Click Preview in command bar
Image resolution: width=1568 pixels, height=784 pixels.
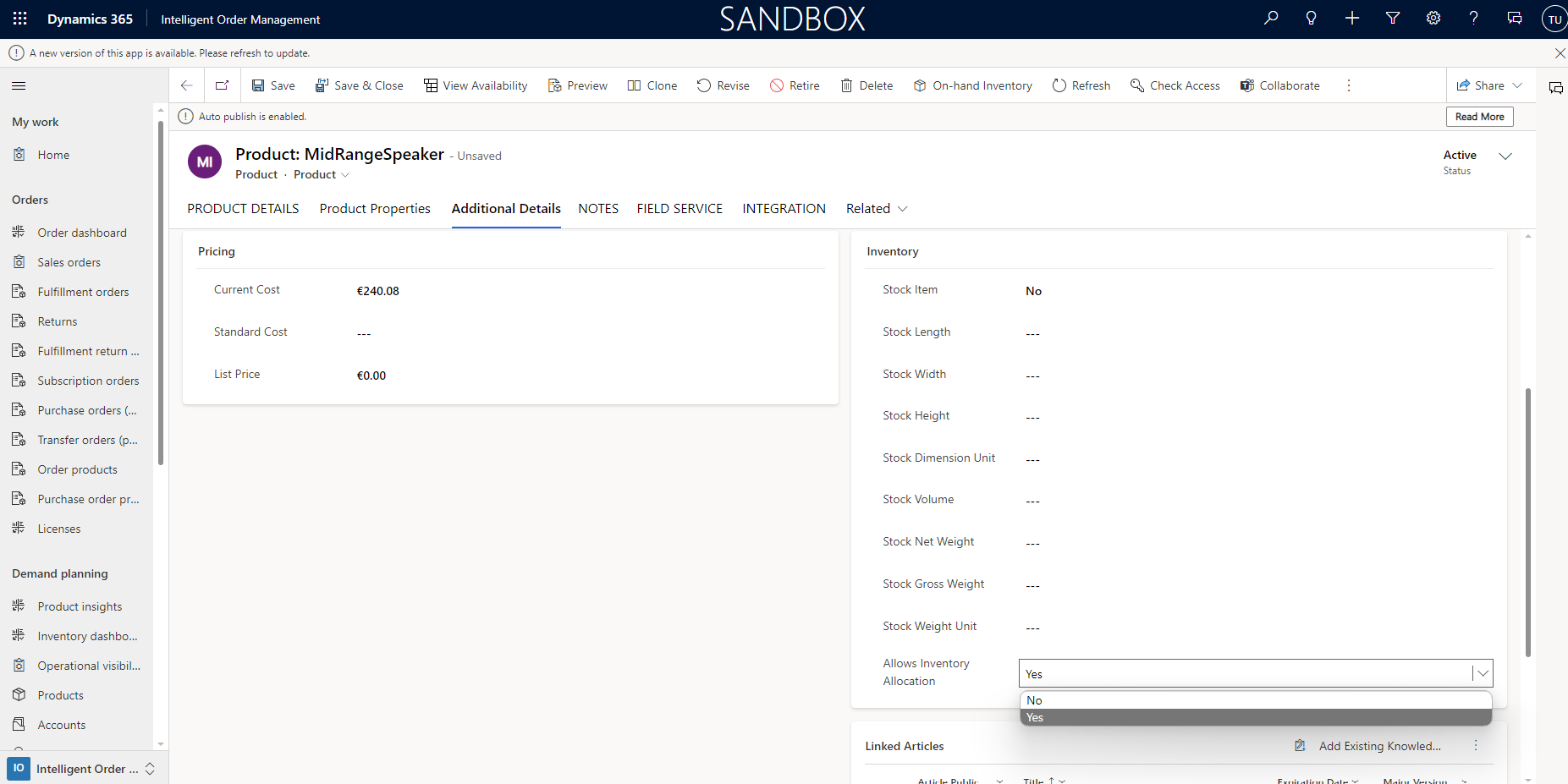pos(578,85)
